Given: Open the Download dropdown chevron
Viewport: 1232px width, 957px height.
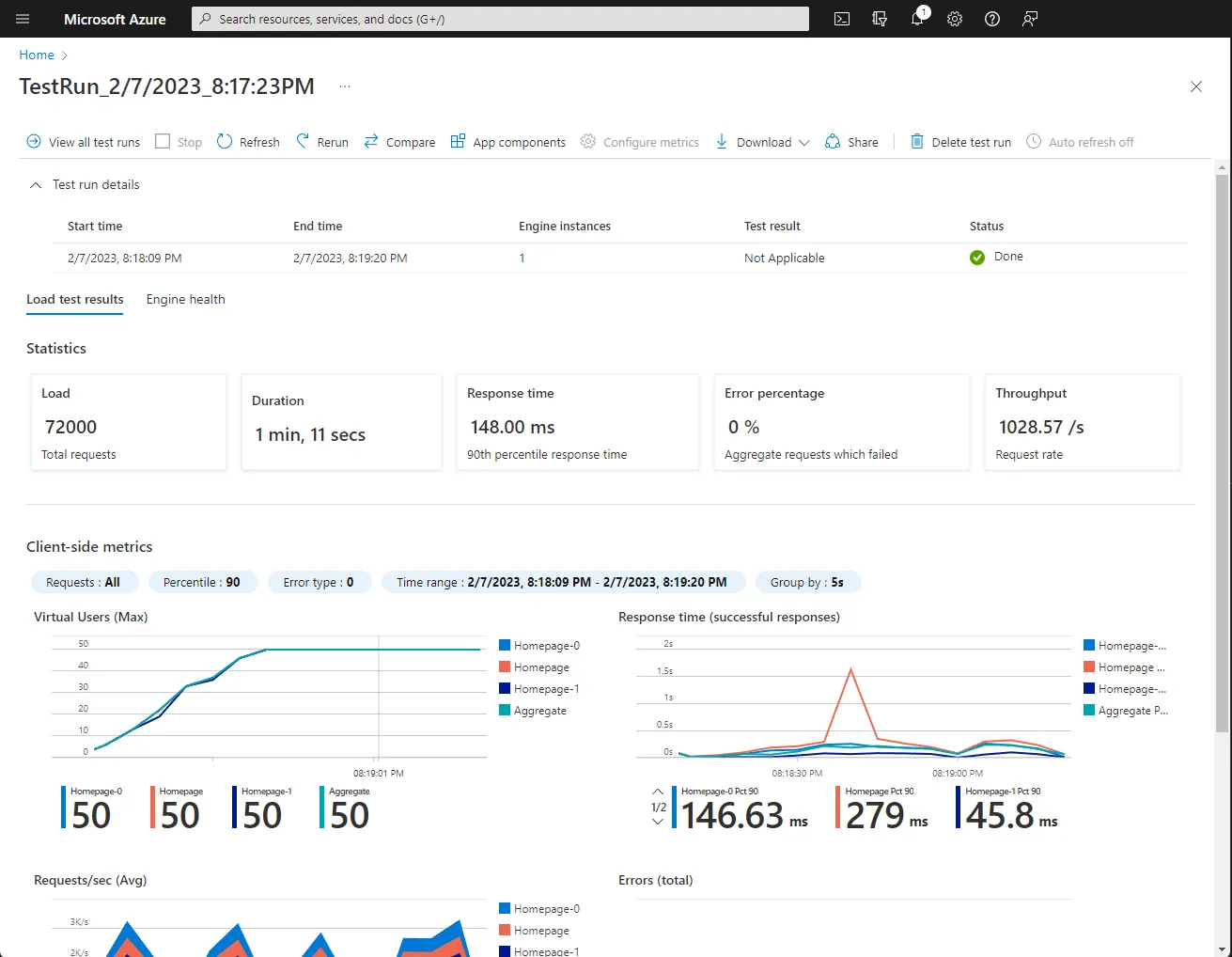Looking at the screenshot, I should coord(804,143).
